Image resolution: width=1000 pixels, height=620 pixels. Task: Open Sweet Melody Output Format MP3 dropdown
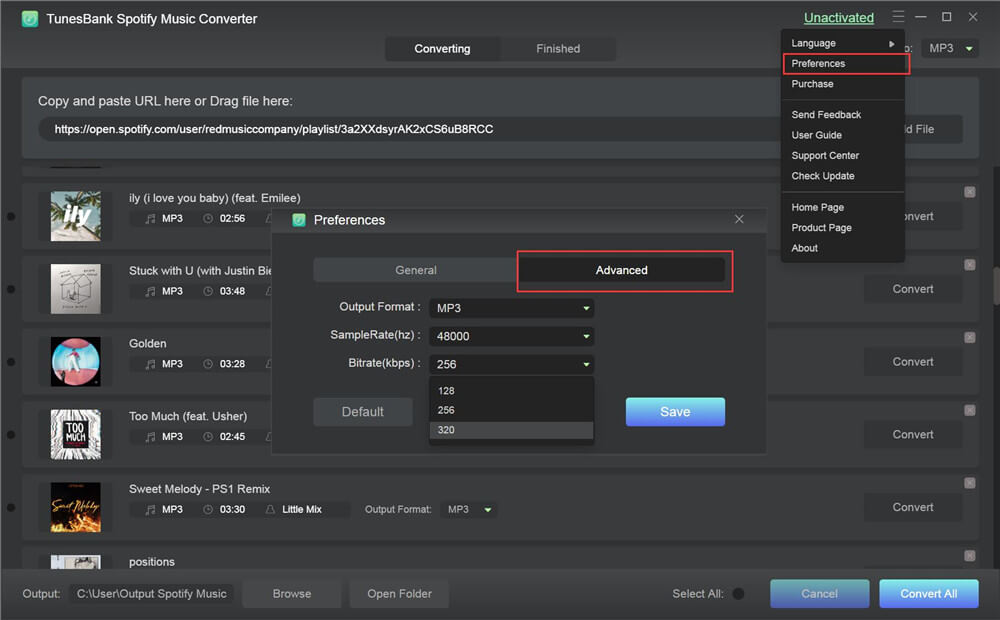point(469,510)
